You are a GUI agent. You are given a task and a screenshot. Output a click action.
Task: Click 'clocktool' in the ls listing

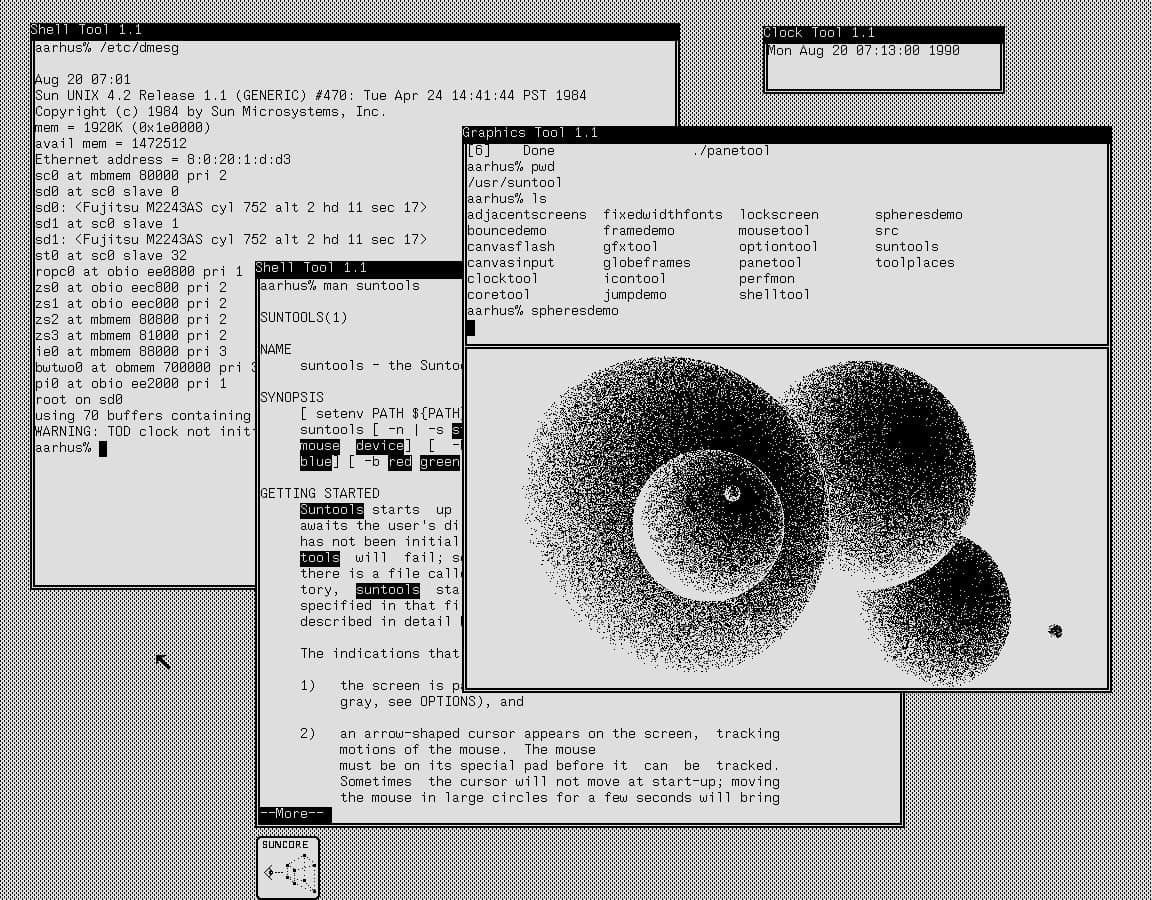[x=503, y=279]
